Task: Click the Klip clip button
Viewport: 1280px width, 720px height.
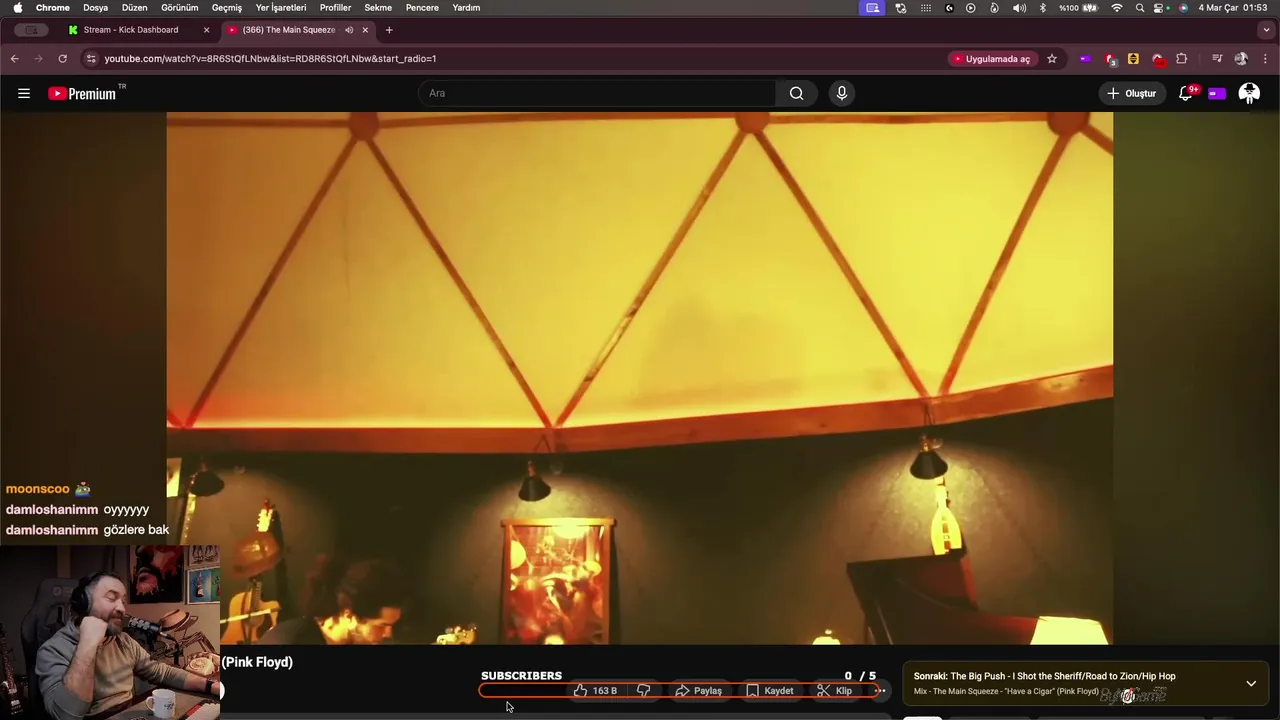Action: 835,691
